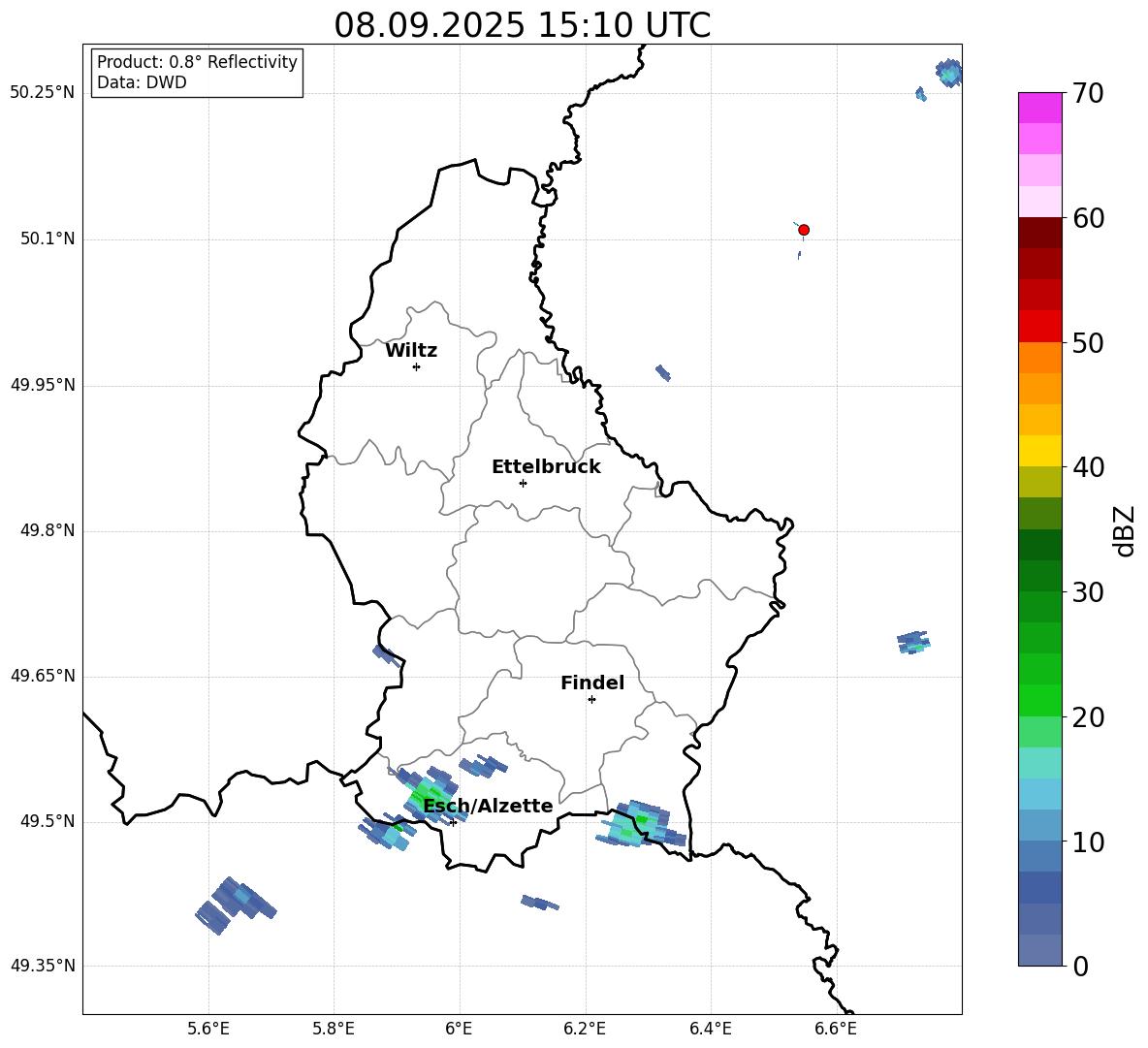Screen dimensions: 1148x1048
Task: Click the magenta top colorbar segment
Action: click(1040, 108)
